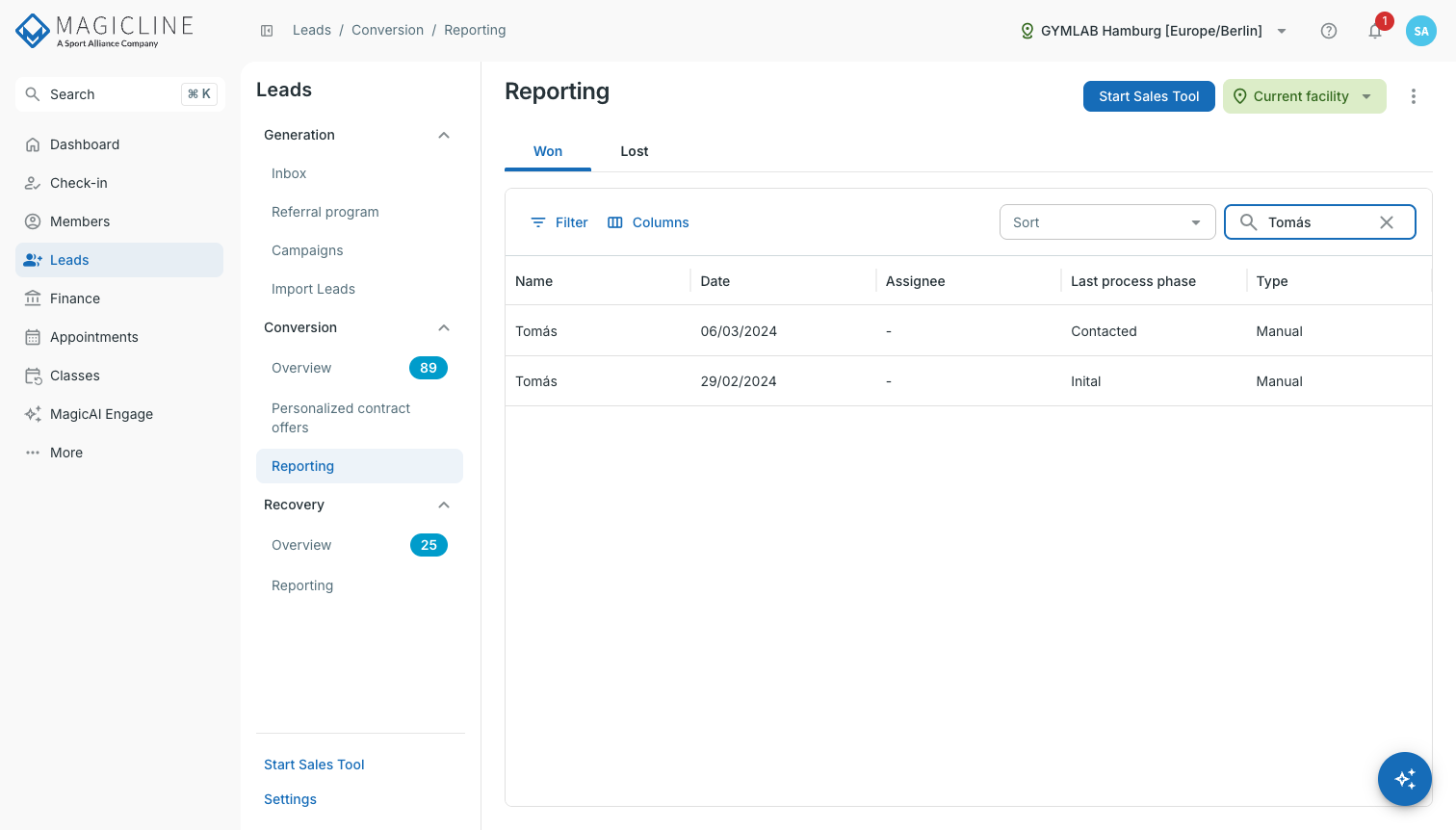Collapse the Generation section
This screenshot has width=1456, height=830.
pyautogui.click(x=444, y=135)
